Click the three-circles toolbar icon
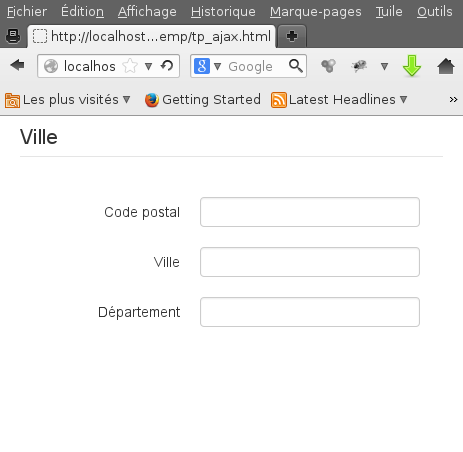 coord(328,66)
